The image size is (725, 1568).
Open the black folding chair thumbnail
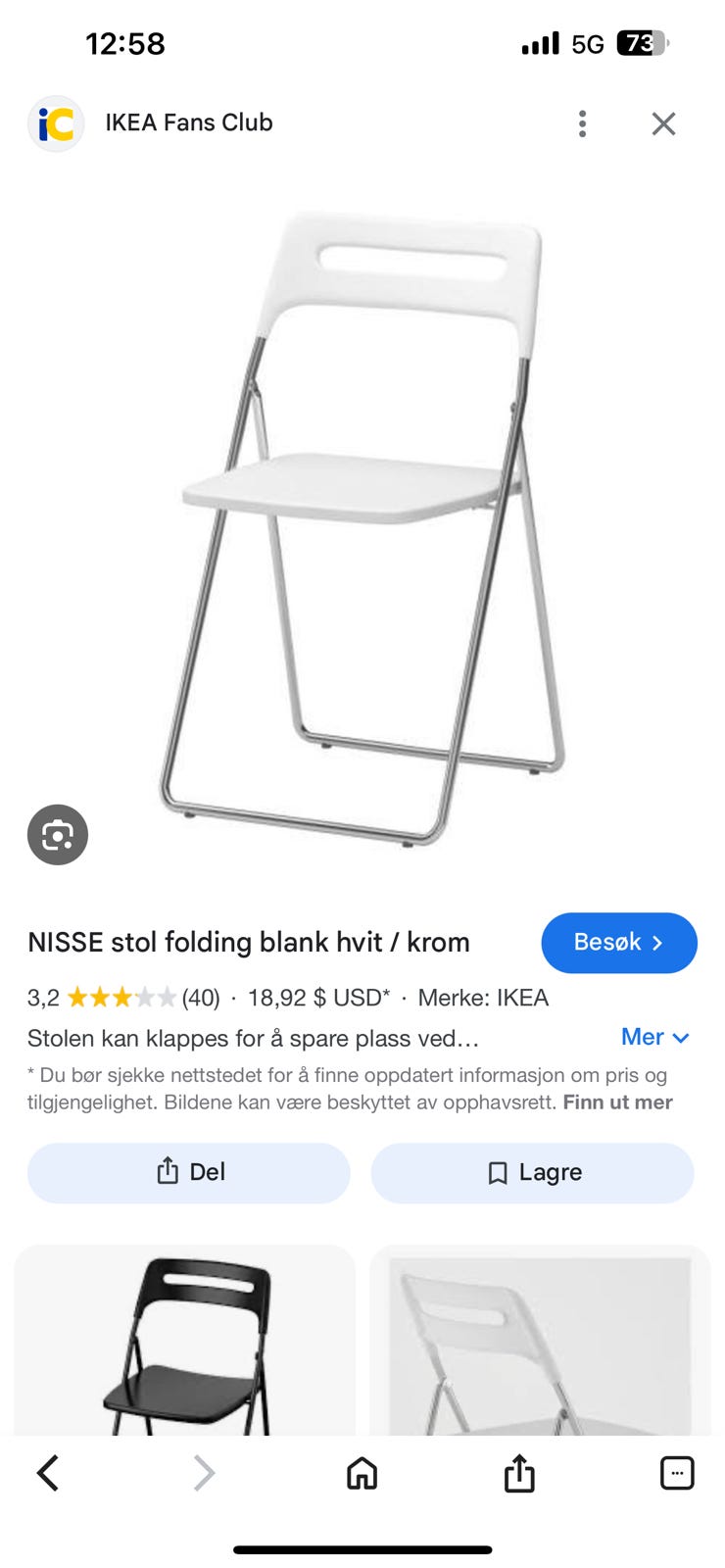coord(185,1341)
